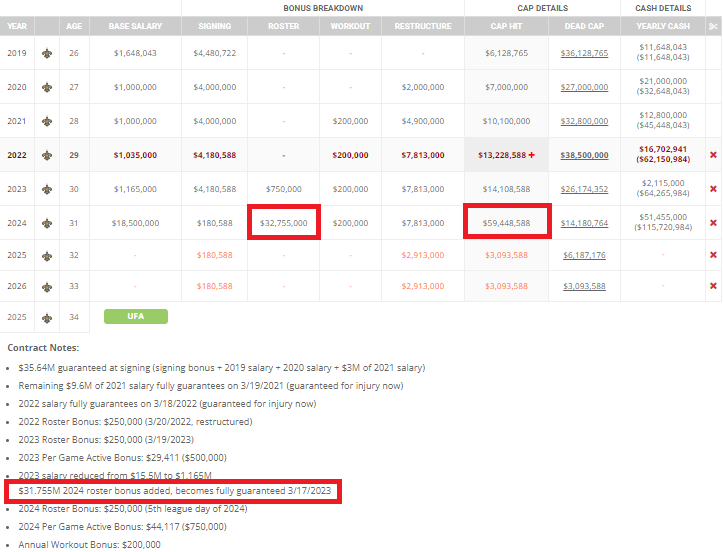
Task: Open the $27,000,000 dead cap link
Action: click(x=584, y=87)
